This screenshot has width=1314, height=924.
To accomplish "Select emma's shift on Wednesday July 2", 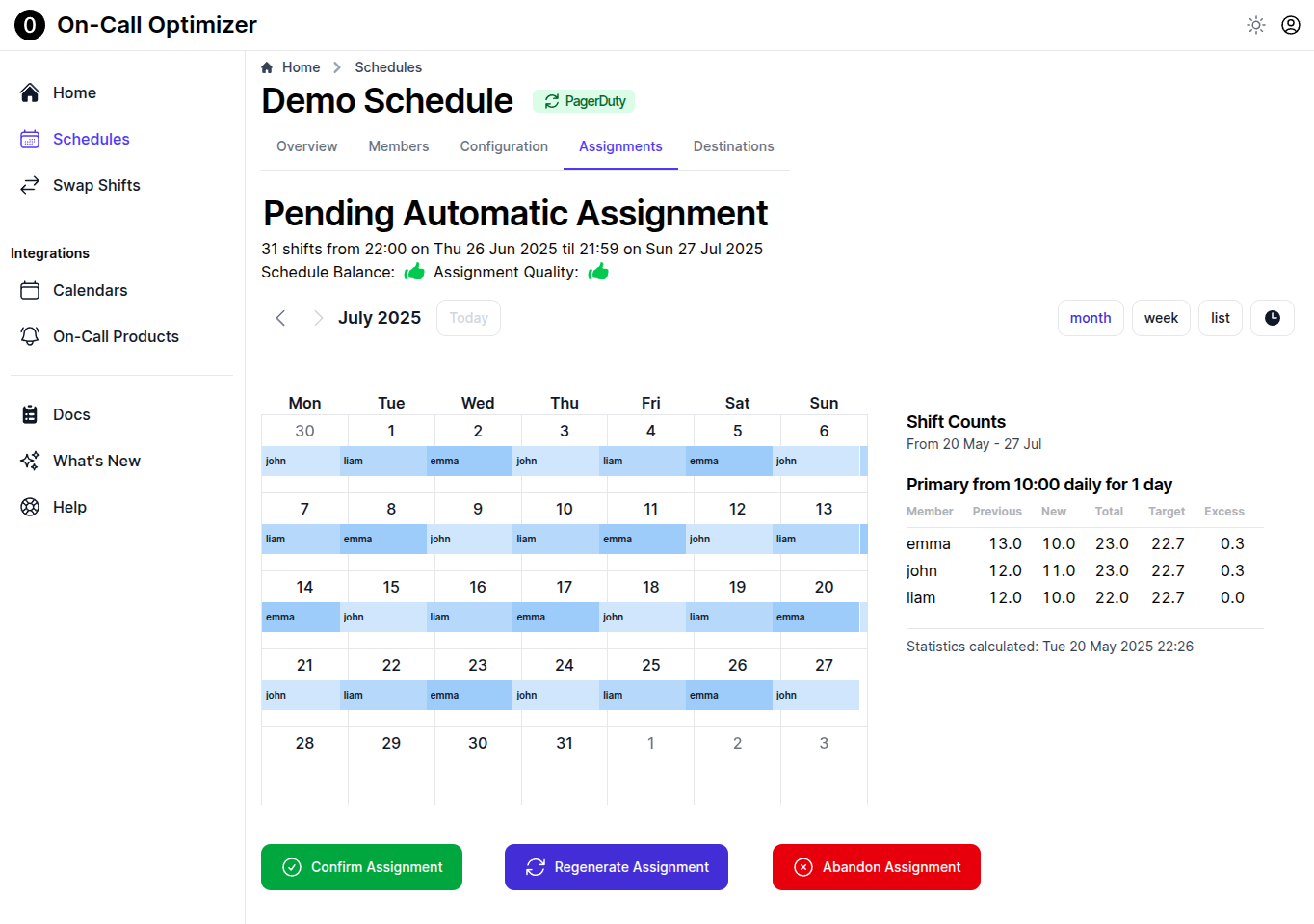I will click(x=470, y=462).
